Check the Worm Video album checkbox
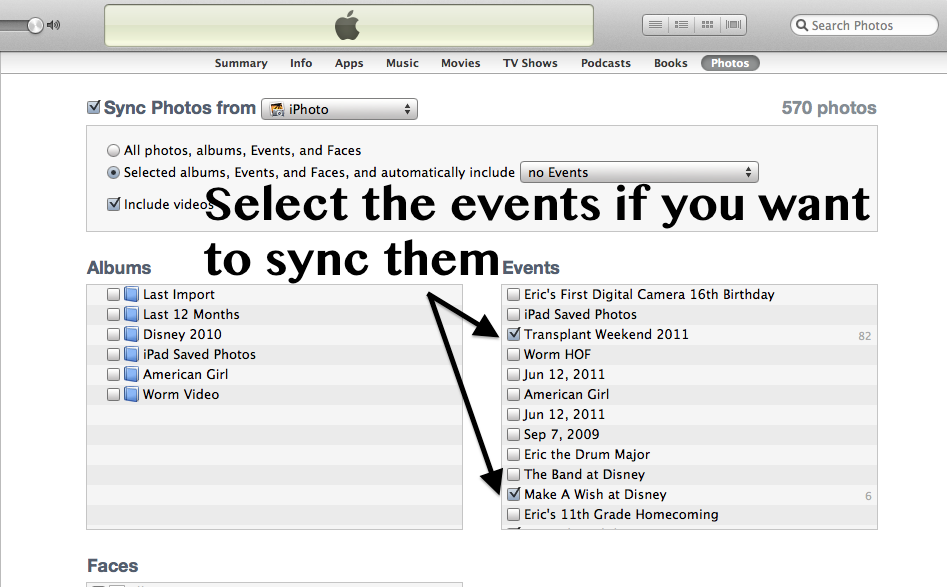Viewport: 947px width, 587px height. (x=113, y=394)
